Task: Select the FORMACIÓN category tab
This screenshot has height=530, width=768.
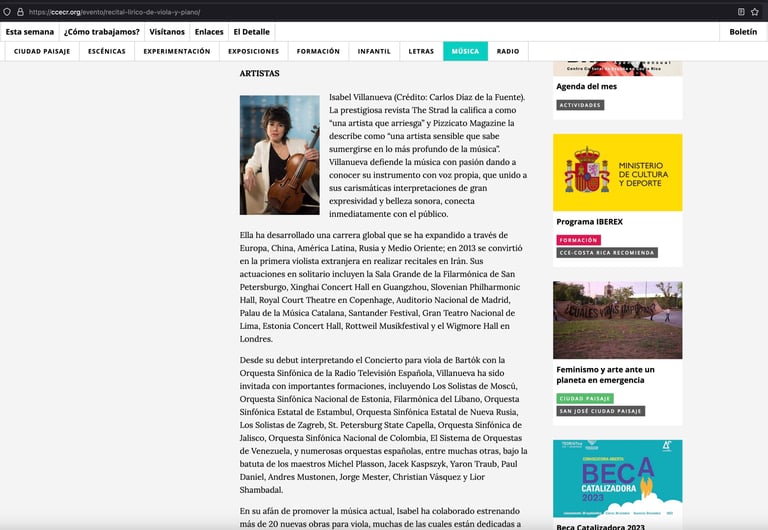Action: 318,51
